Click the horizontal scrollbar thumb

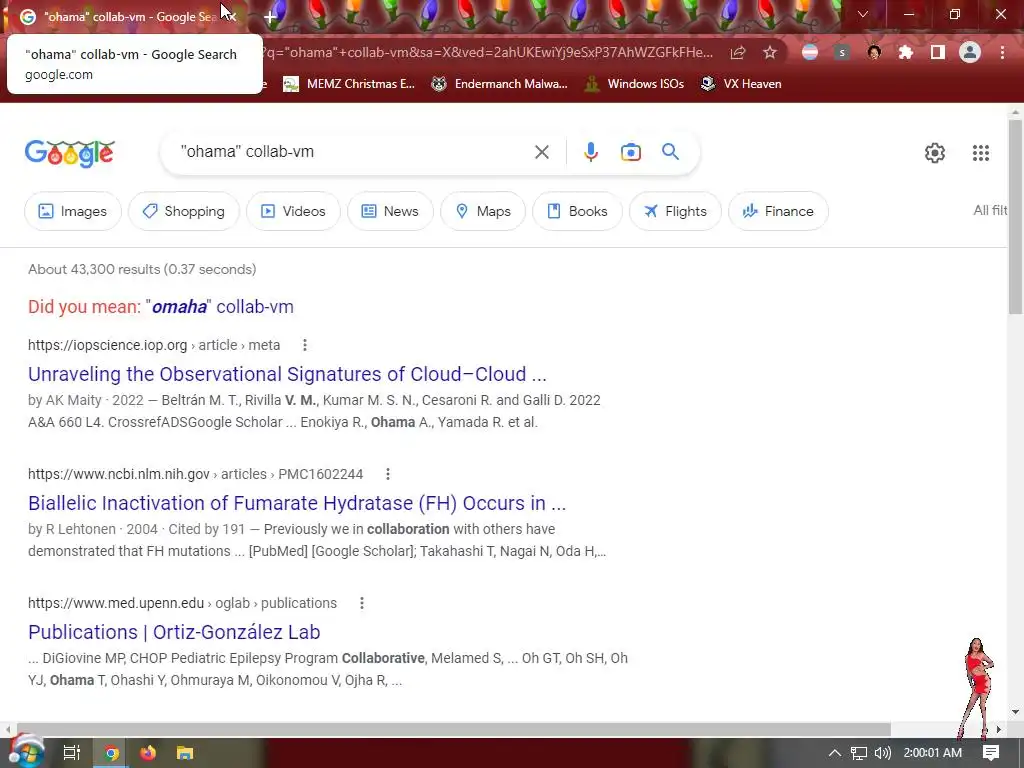pos(453,729)
